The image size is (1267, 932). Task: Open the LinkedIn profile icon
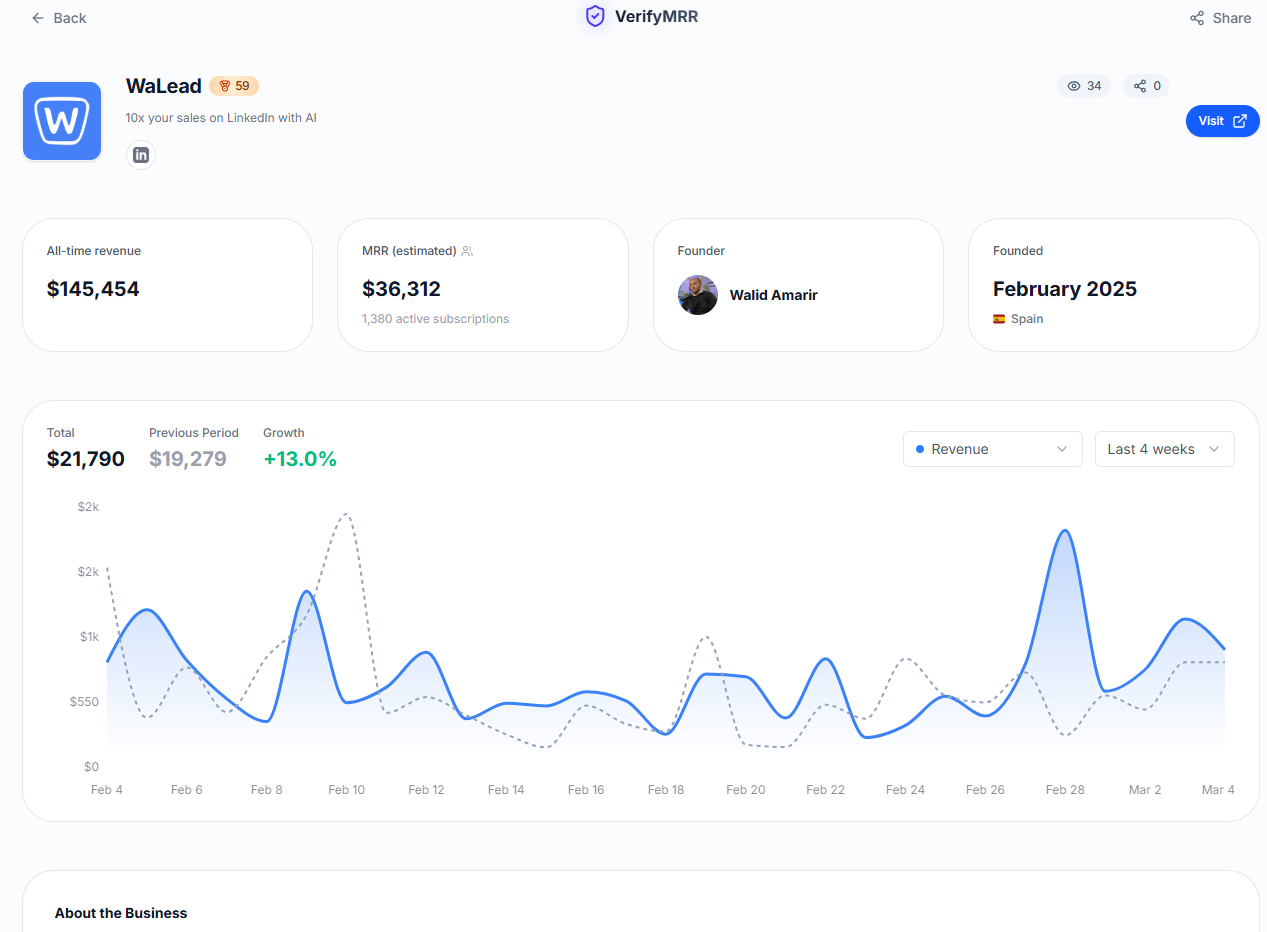click(141, 155)
